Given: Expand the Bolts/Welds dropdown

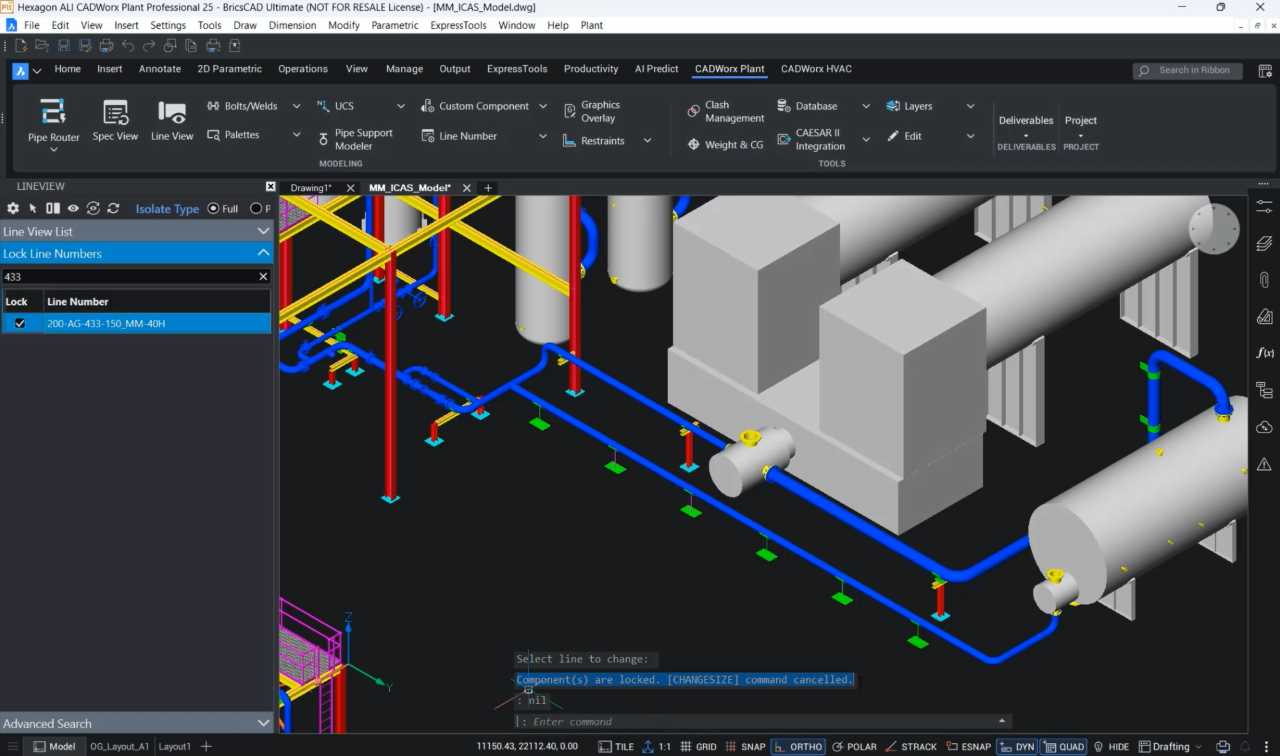Looking at the screenshot, I should (x=297, y=106).
